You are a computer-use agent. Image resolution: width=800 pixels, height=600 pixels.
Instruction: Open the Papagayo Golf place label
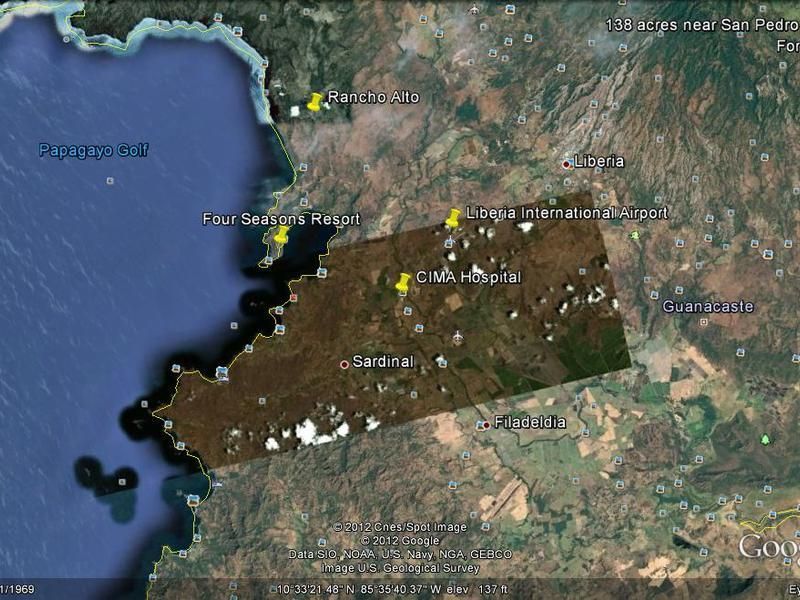[93, 151]
